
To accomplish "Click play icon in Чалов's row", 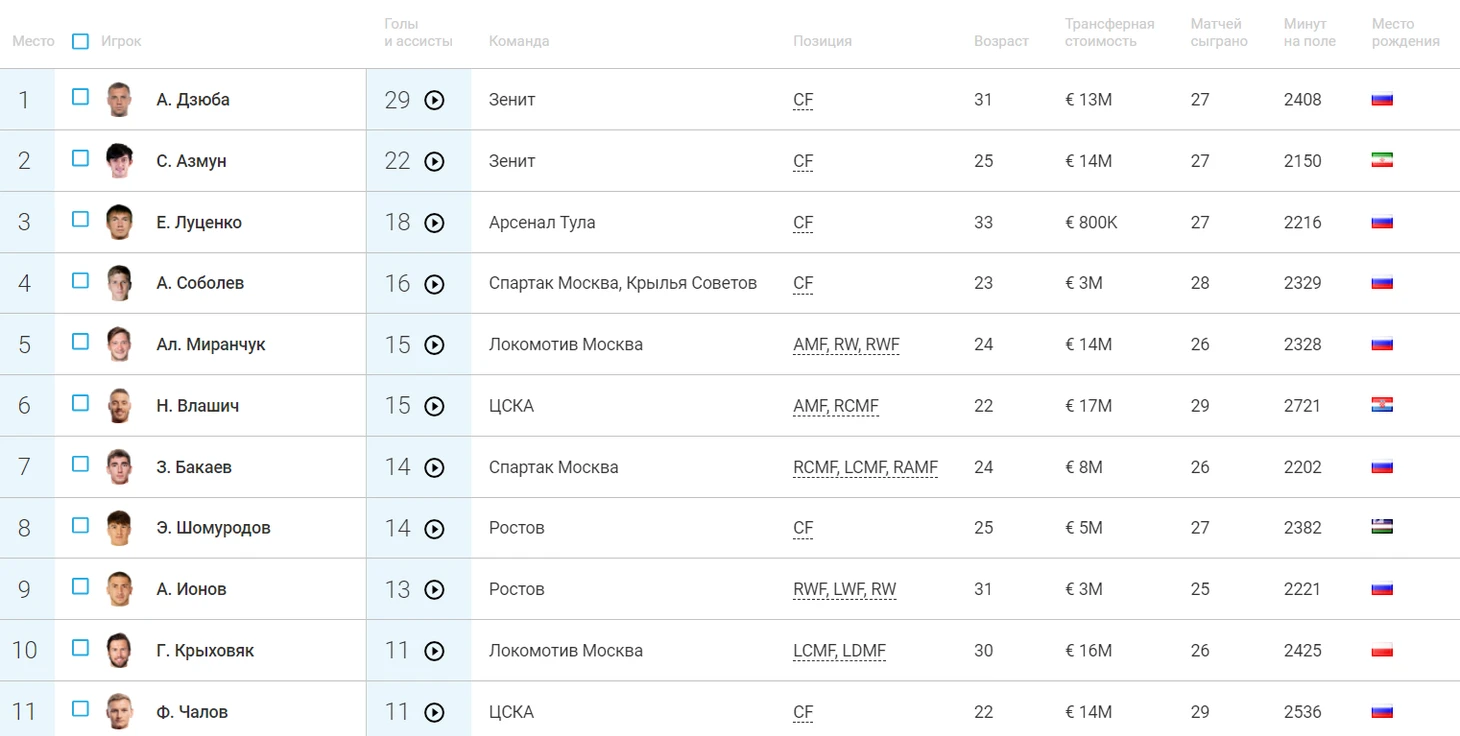I will tap(434, 712).
